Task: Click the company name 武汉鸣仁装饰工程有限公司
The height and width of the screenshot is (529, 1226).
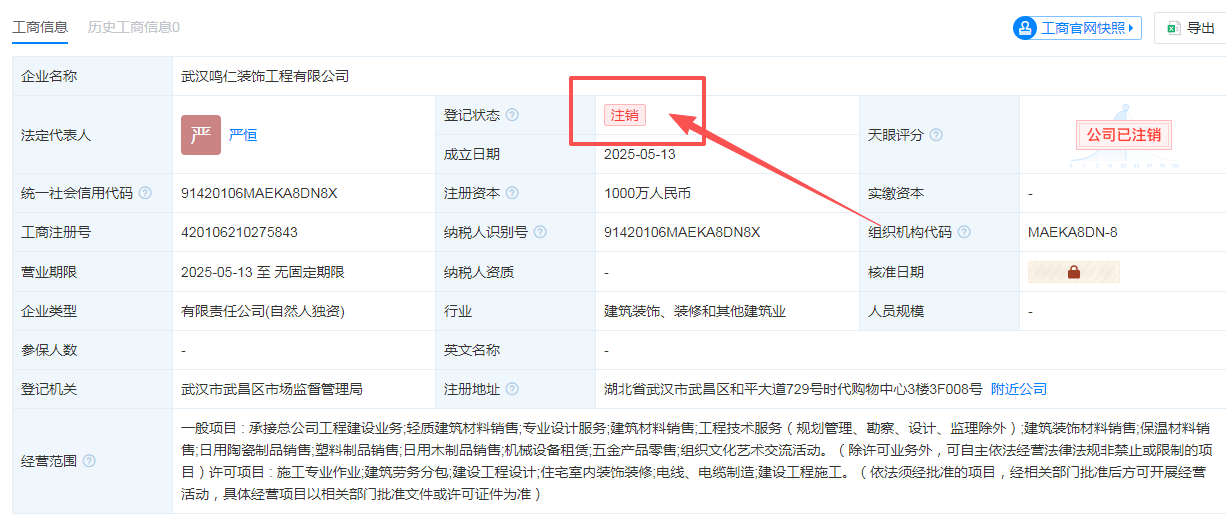Action: pyautogui.click(x=265, y=76)
